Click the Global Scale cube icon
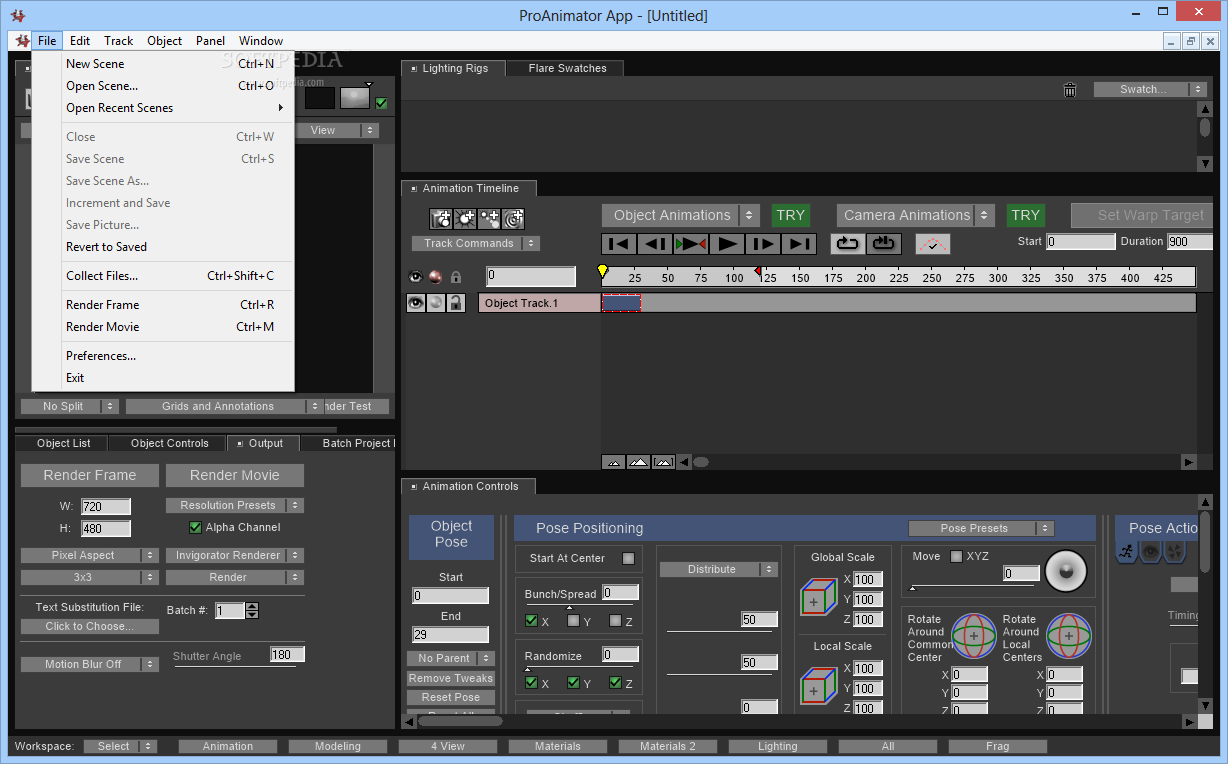Screen dimensions: 1228x764 (818, 598)
